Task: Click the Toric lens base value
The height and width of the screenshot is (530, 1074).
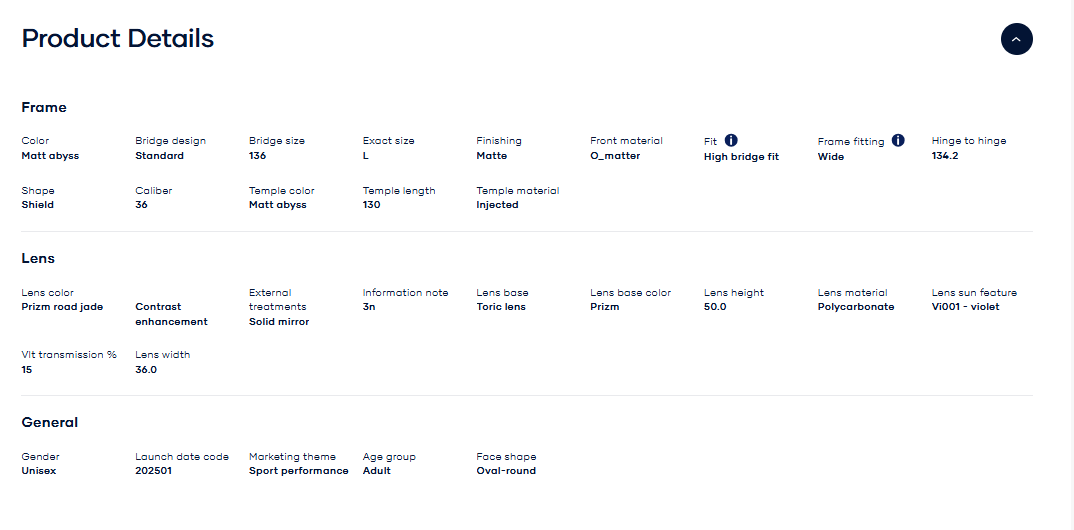Action: pyautogui.click(x=501, y=307)
